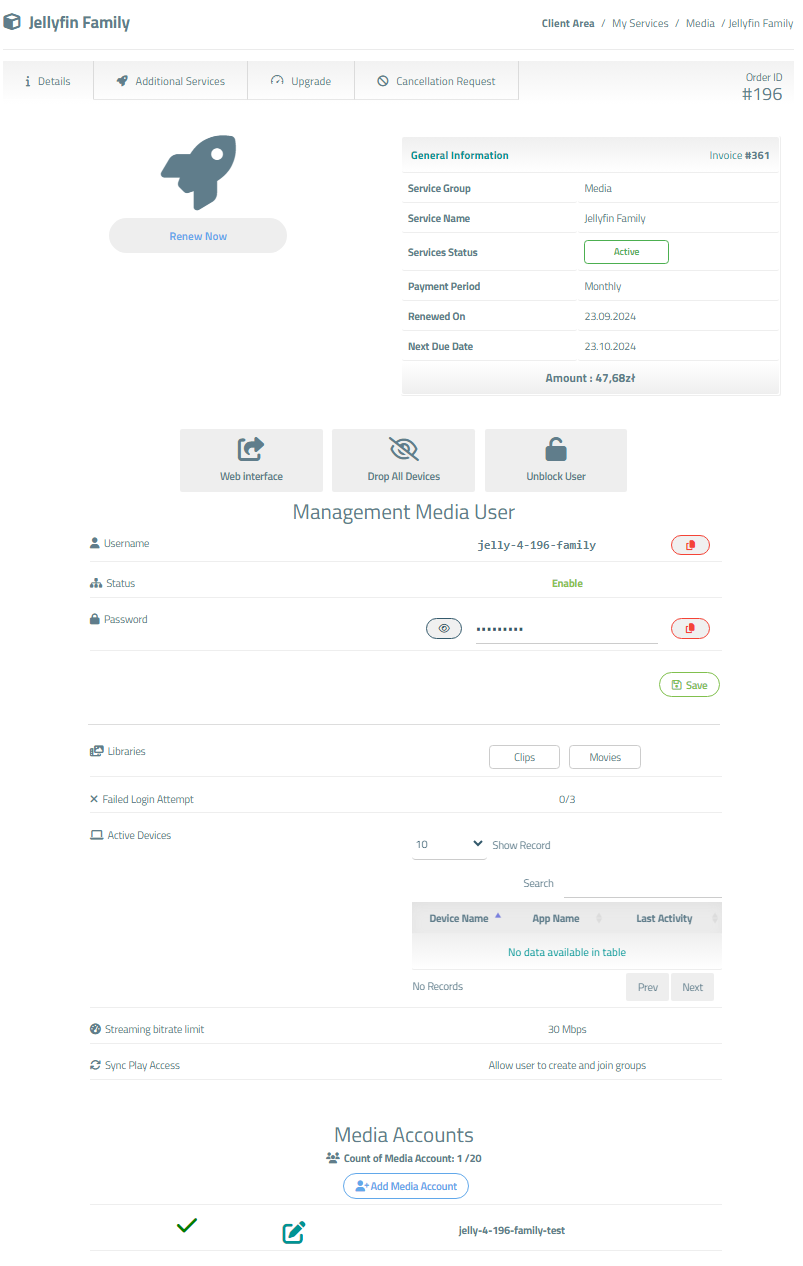803x1266 pixels.
Task: Open the Media breadcrumb link
Action: point(700,23)
